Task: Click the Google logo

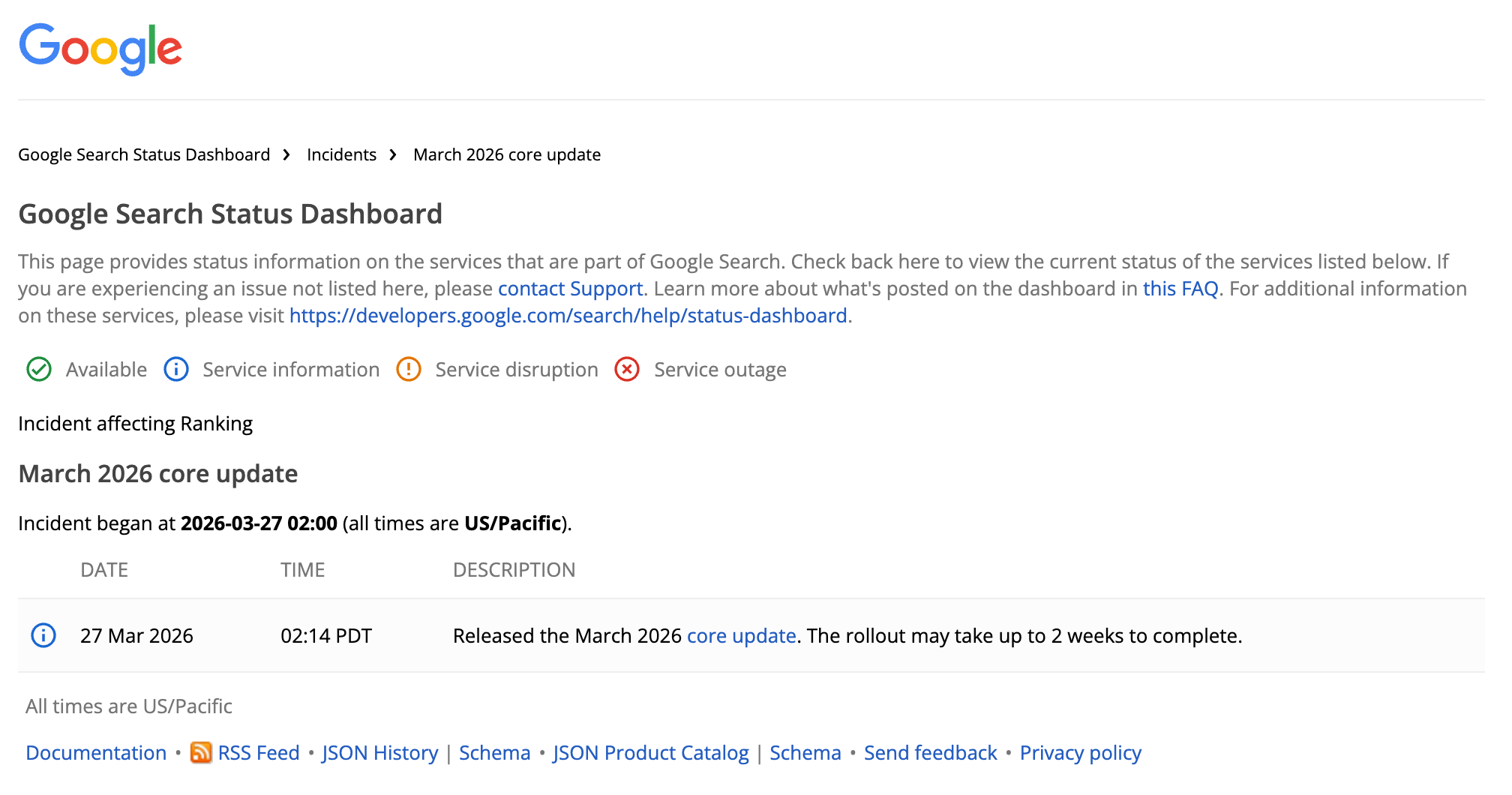Action: click(100, 49)
